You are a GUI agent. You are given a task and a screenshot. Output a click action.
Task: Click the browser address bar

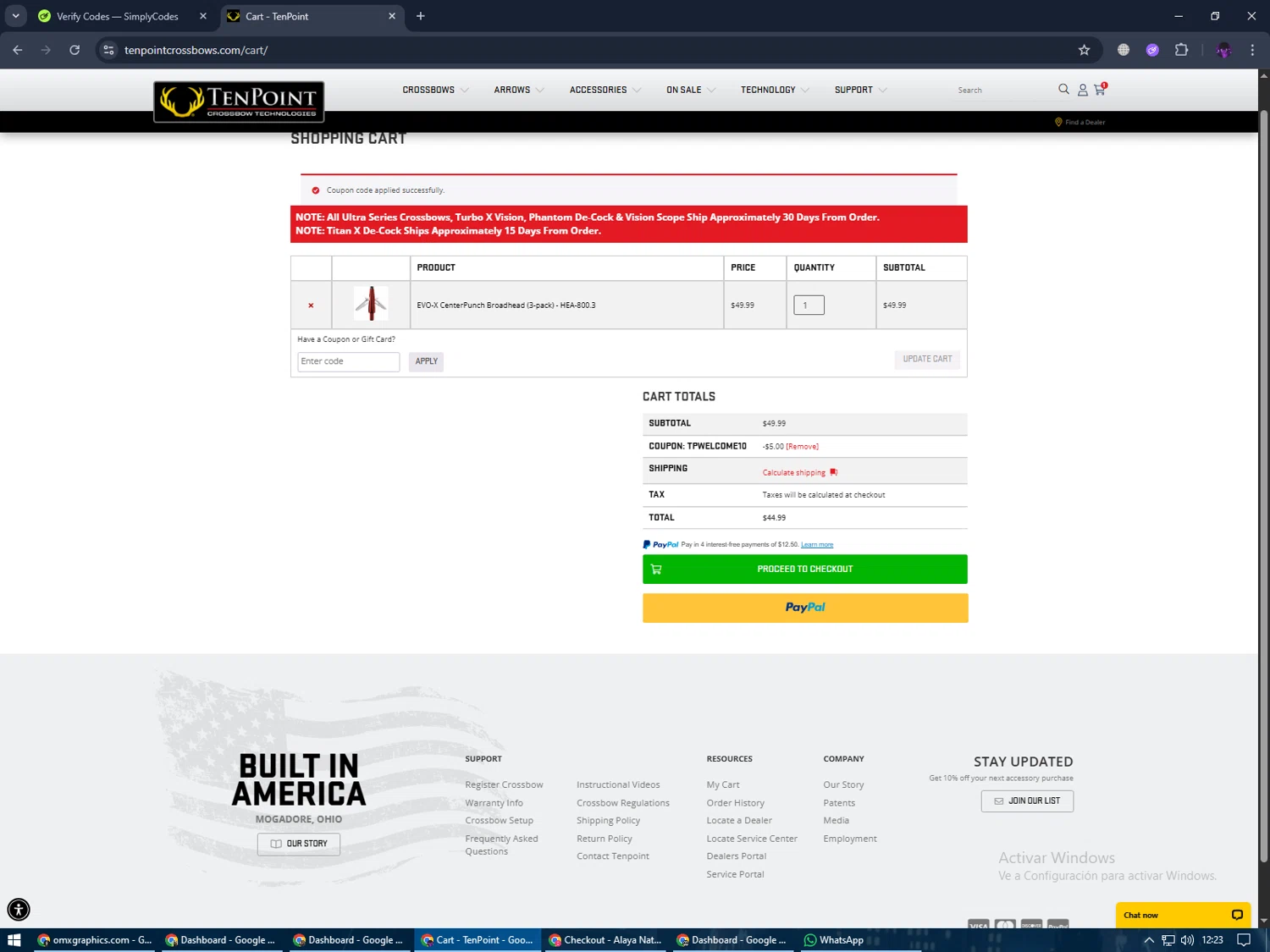(x=593, y=50)
